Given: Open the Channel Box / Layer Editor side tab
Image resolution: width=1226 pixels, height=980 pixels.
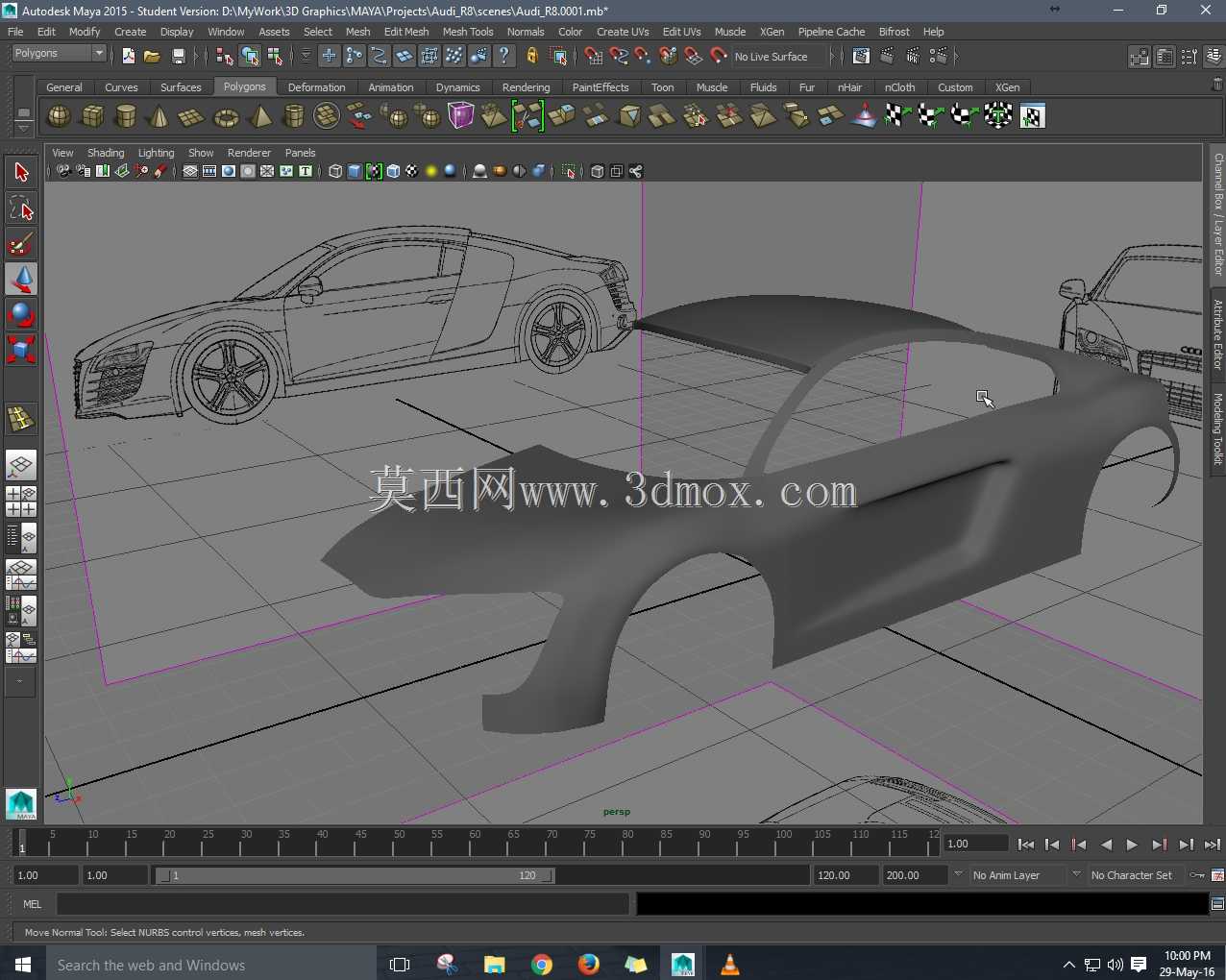Looking at the screenshot, I should [x=1217, y=214].
